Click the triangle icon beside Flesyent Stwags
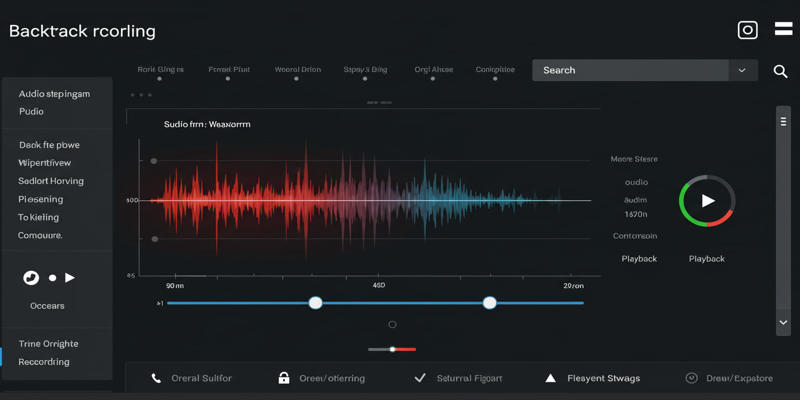800x400 pixels. 550,379
